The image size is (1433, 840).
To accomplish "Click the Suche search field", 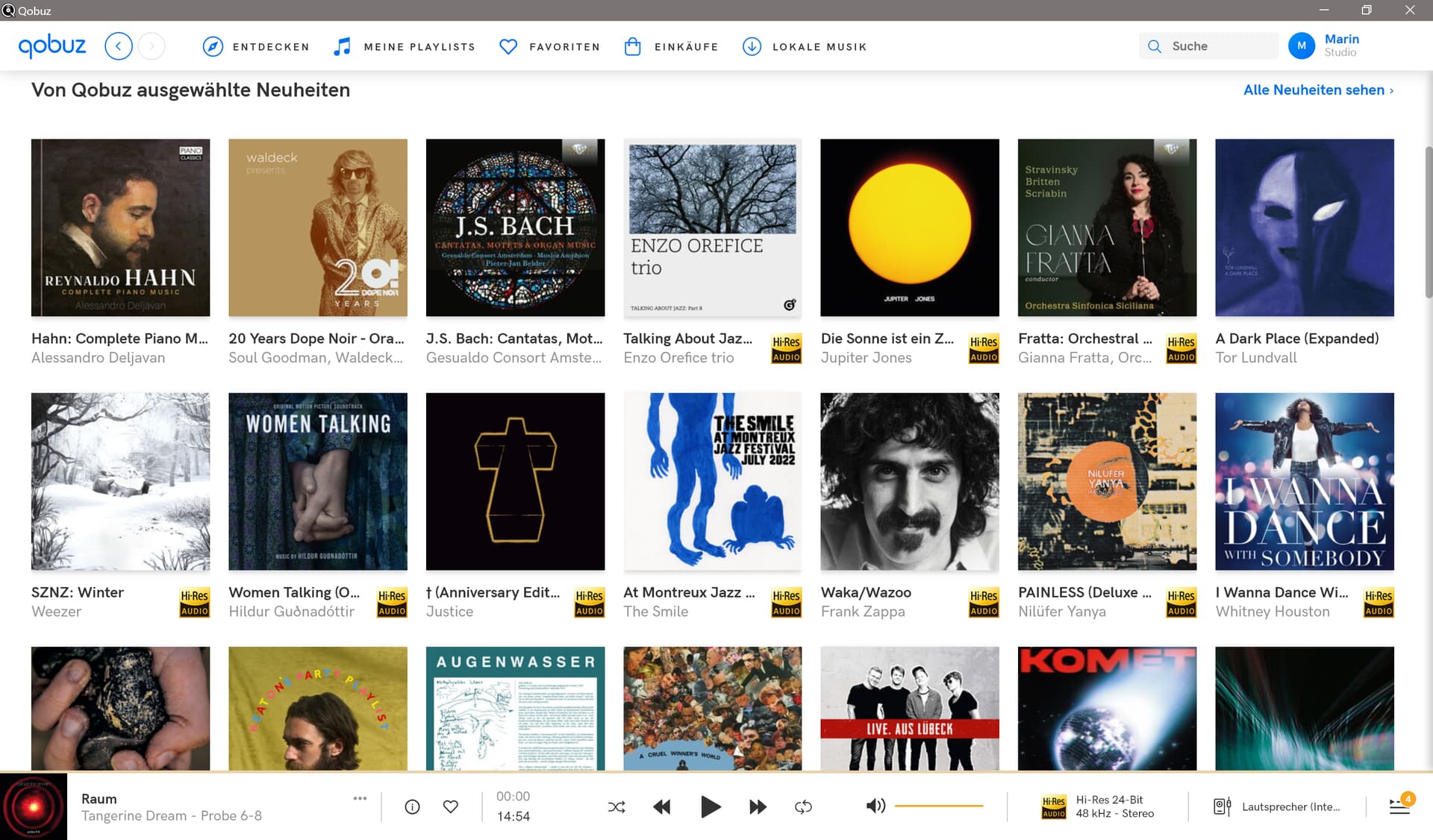I will point(1208,46).
